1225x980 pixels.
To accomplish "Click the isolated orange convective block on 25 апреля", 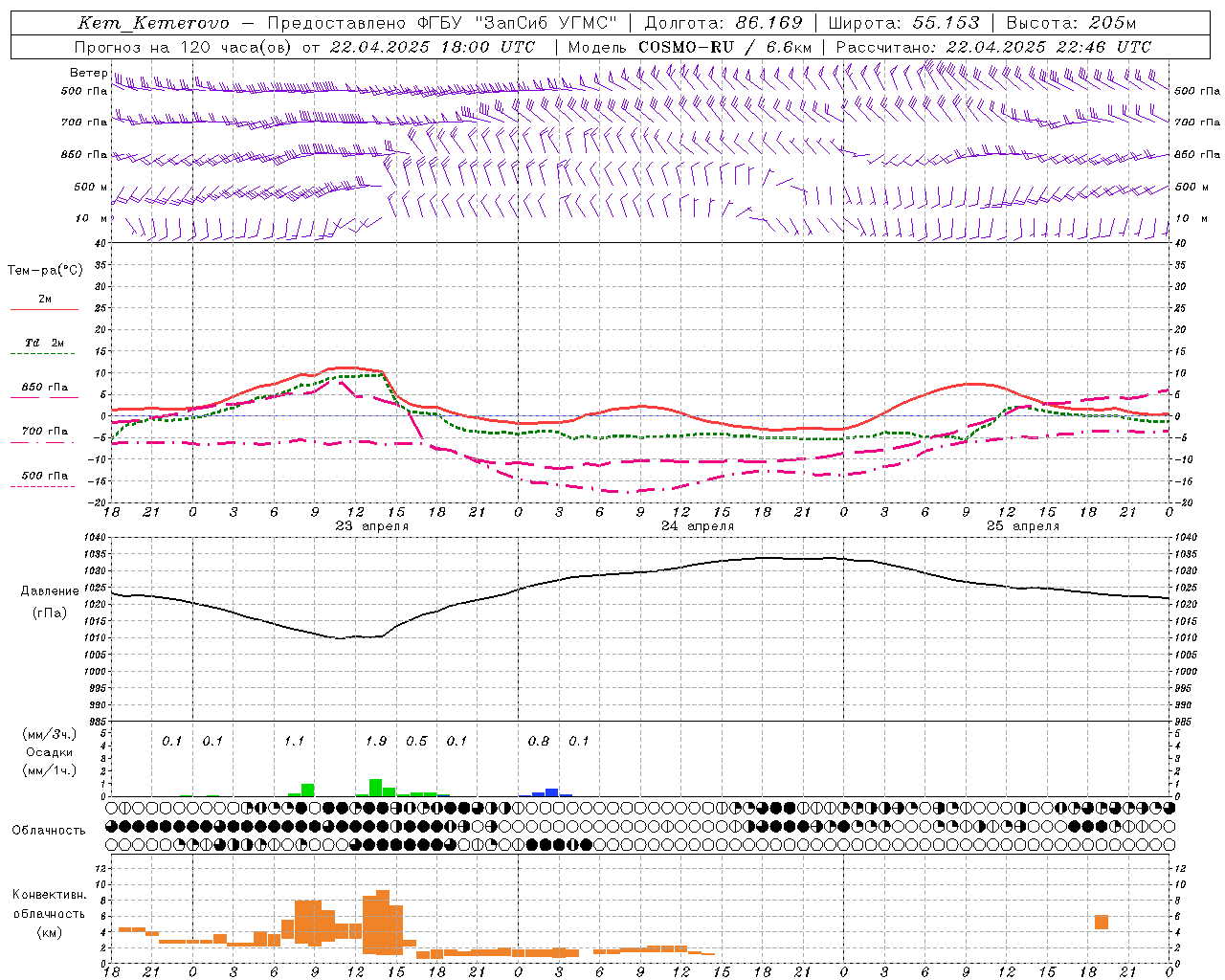I will (1102, 923).
